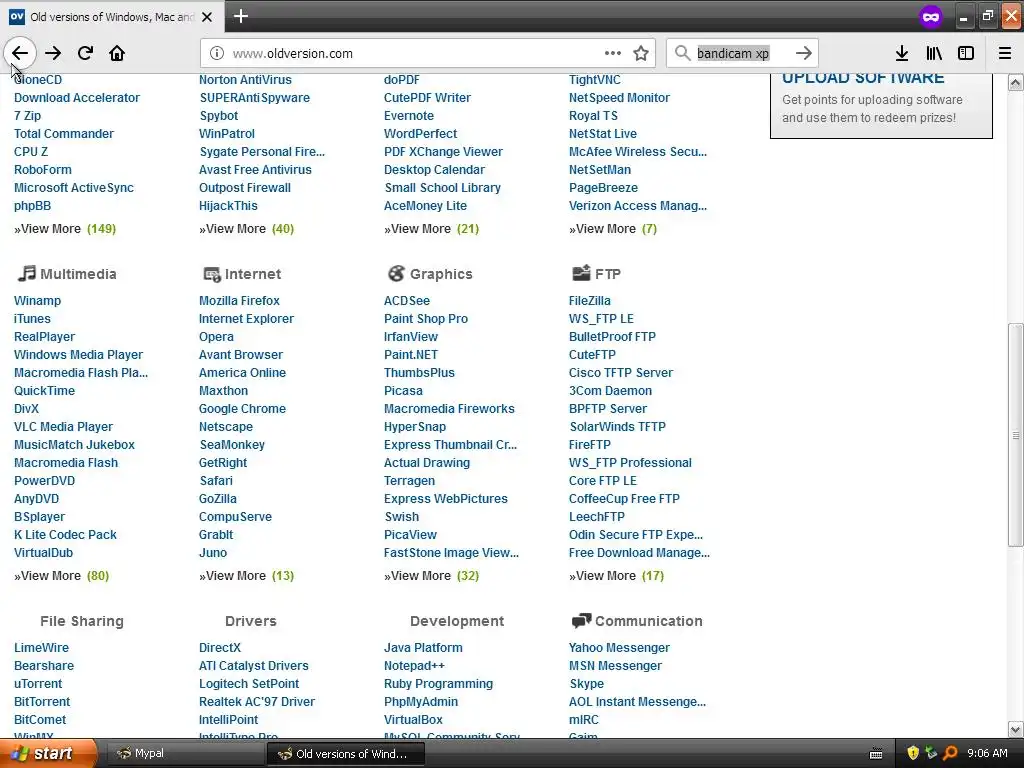Image resolution: width=1024 pixels, height=768 pixels.
Task: Open the Macromedia Fireworks link
Action: point(449,408)
